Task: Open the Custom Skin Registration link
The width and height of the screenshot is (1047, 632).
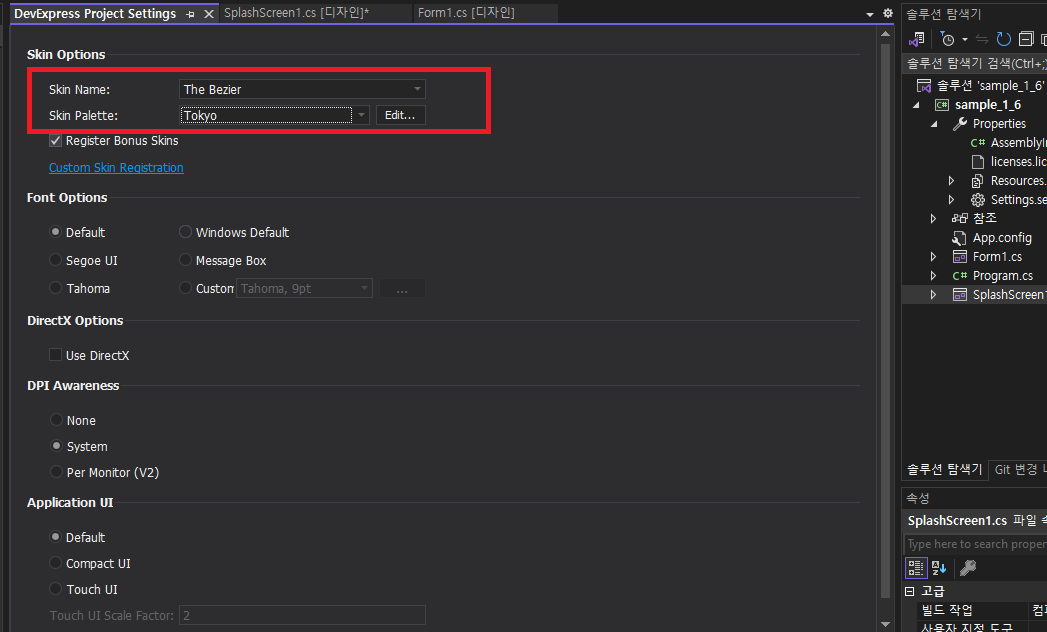Action: [x=116, y=168]
